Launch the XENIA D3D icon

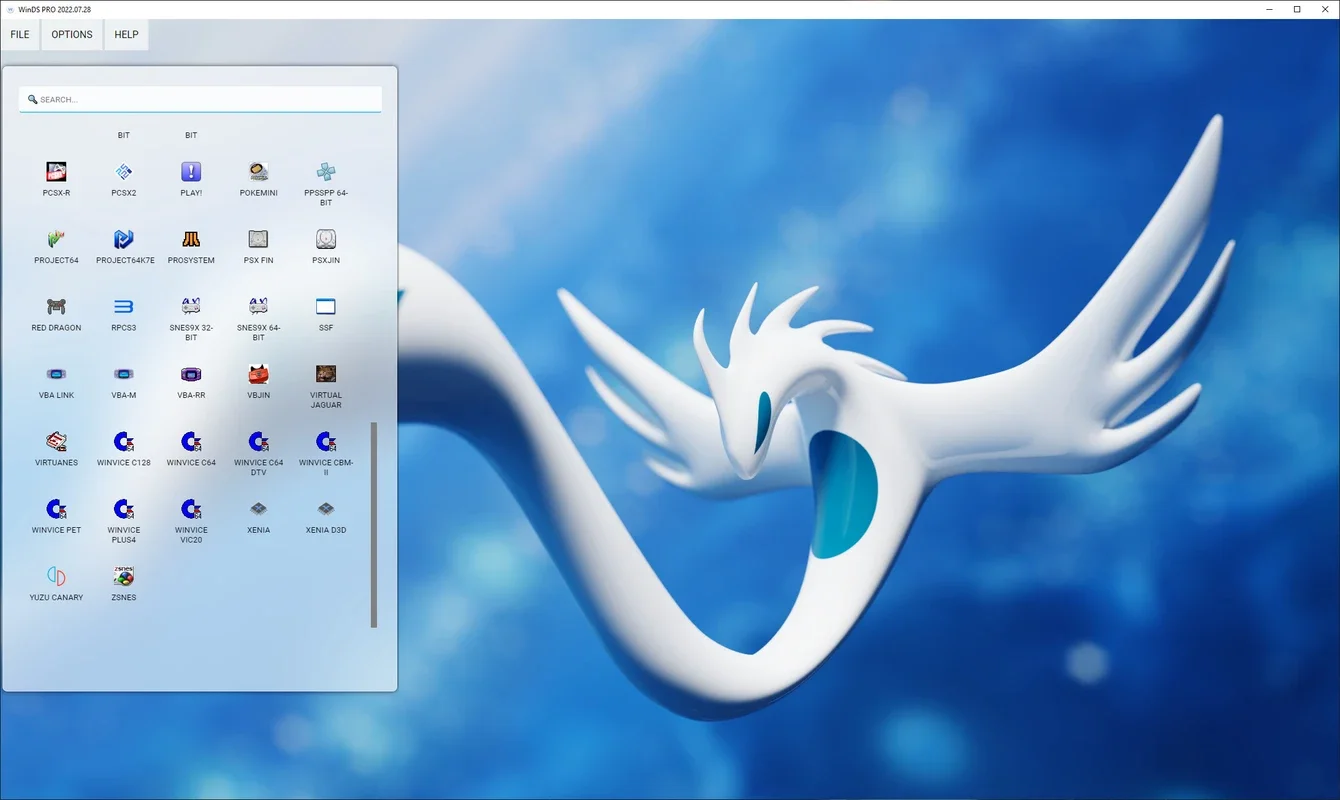click(326, 509)
